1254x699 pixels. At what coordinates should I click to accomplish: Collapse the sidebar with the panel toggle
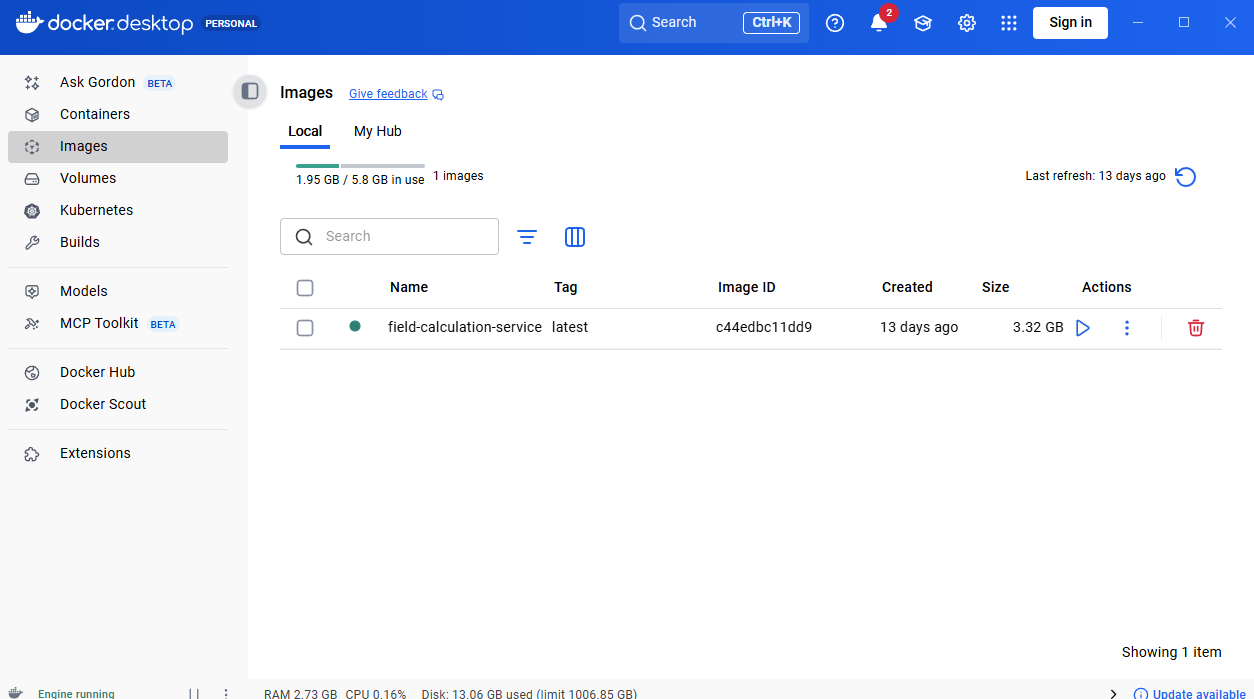(250, 91)
